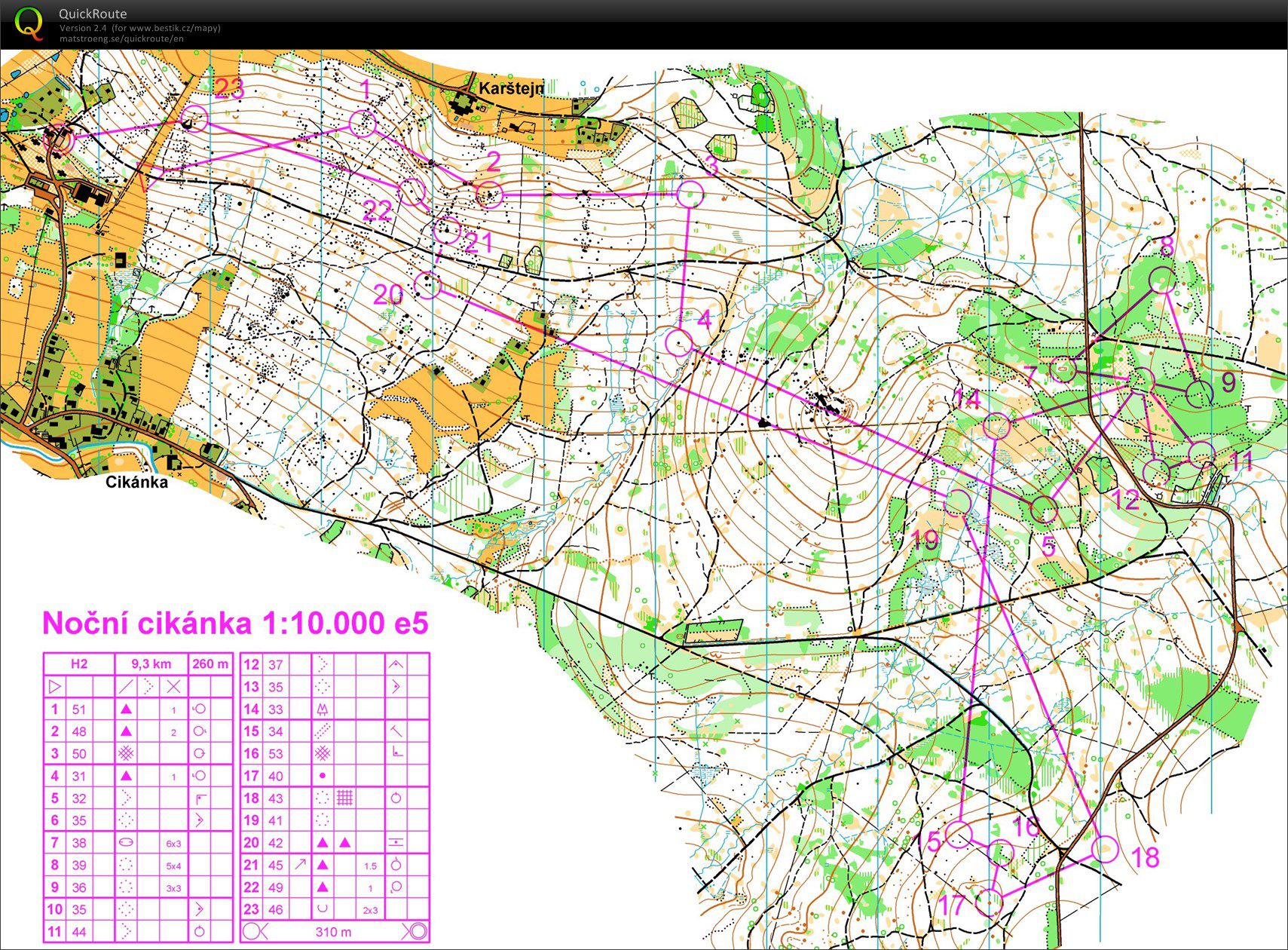The image size is (1288, 950).
Task: Click the Cikánka place label
Action: point(136,483)
